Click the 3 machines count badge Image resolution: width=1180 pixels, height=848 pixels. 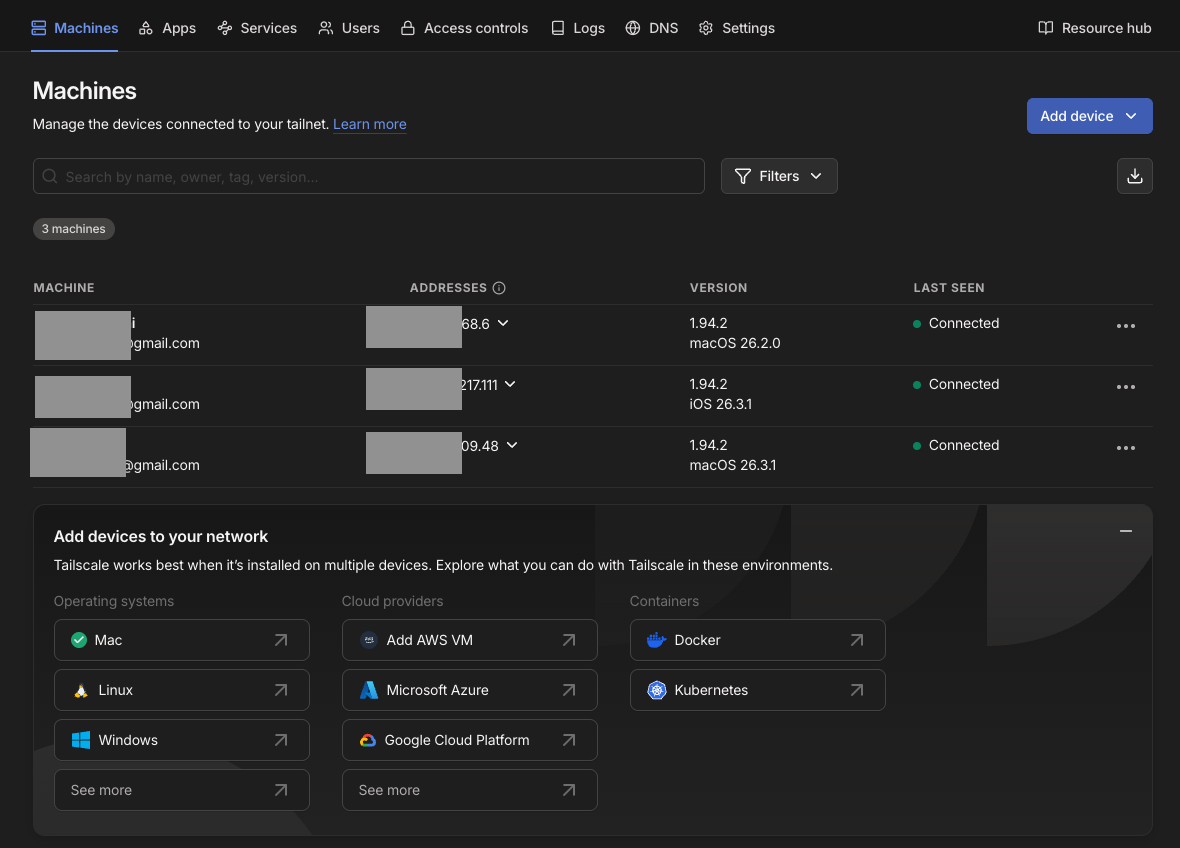(x=74, y=229)
